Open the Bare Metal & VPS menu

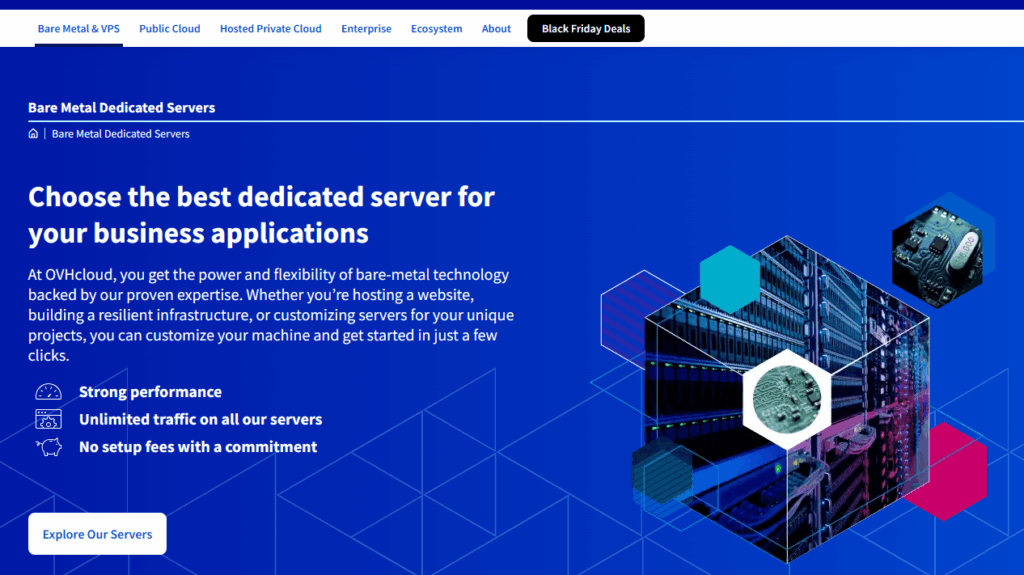[x=78, y=29]
